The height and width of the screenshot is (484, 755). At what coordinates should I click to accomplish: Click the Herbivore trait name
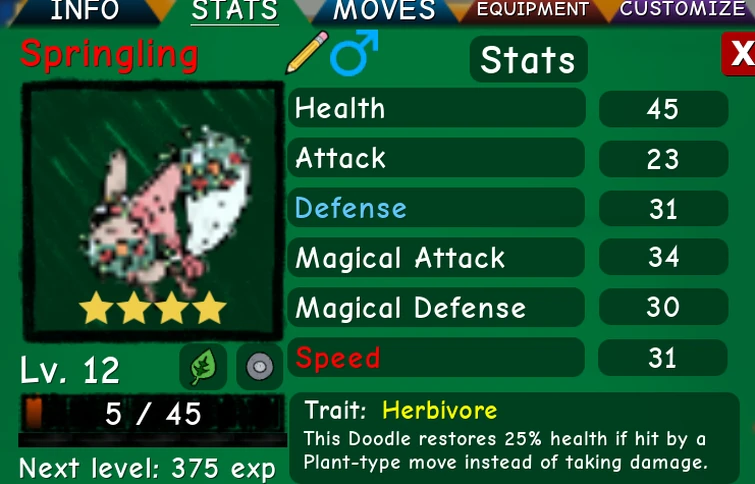[x=439, y=410]
